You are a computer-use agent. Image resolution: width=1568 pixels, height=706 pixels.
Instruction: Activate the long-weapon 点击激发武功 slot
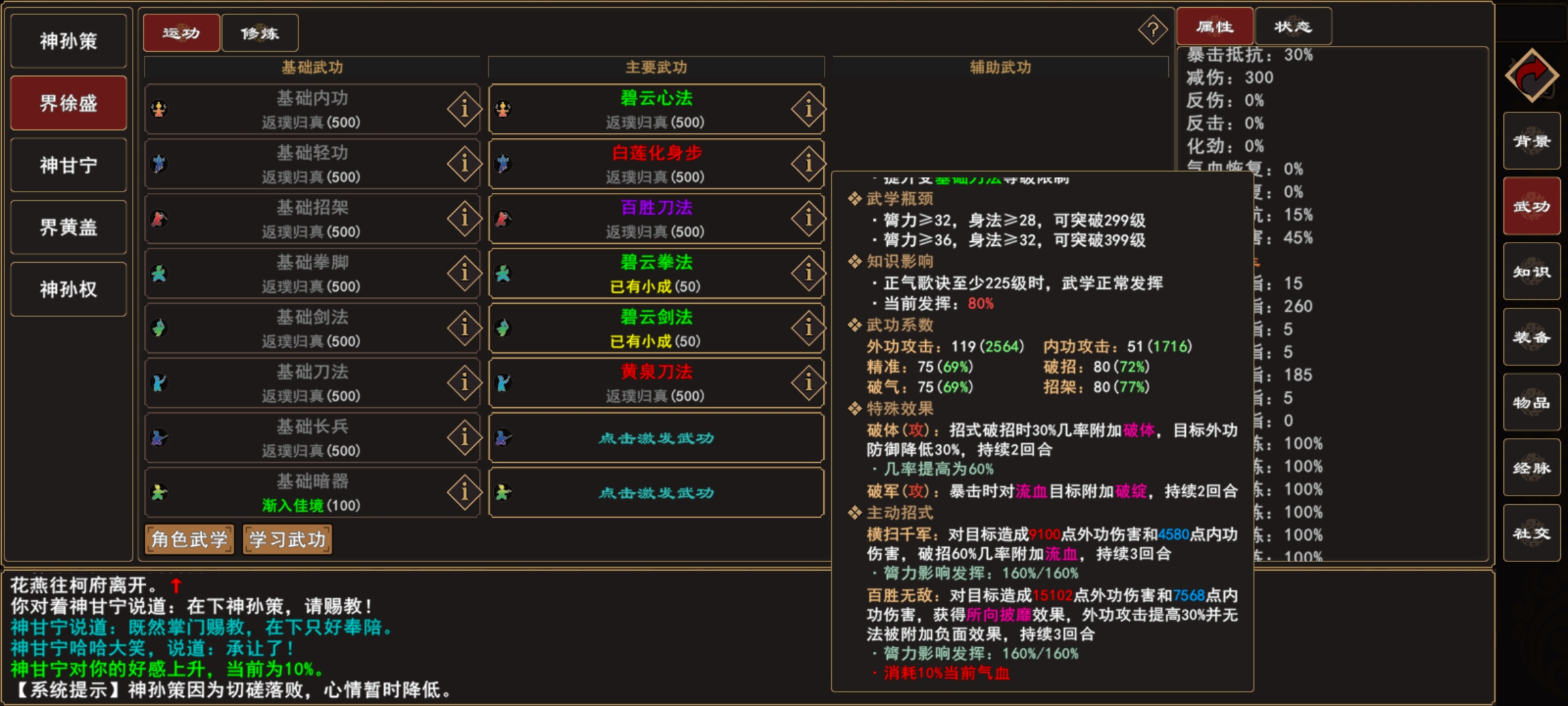tap(656, 438)
